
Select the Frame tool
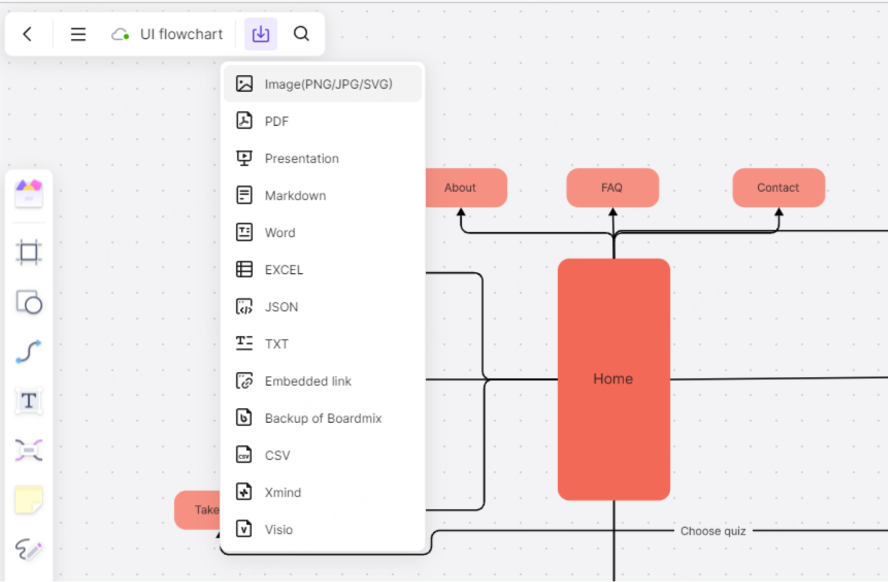pos(28,252)
